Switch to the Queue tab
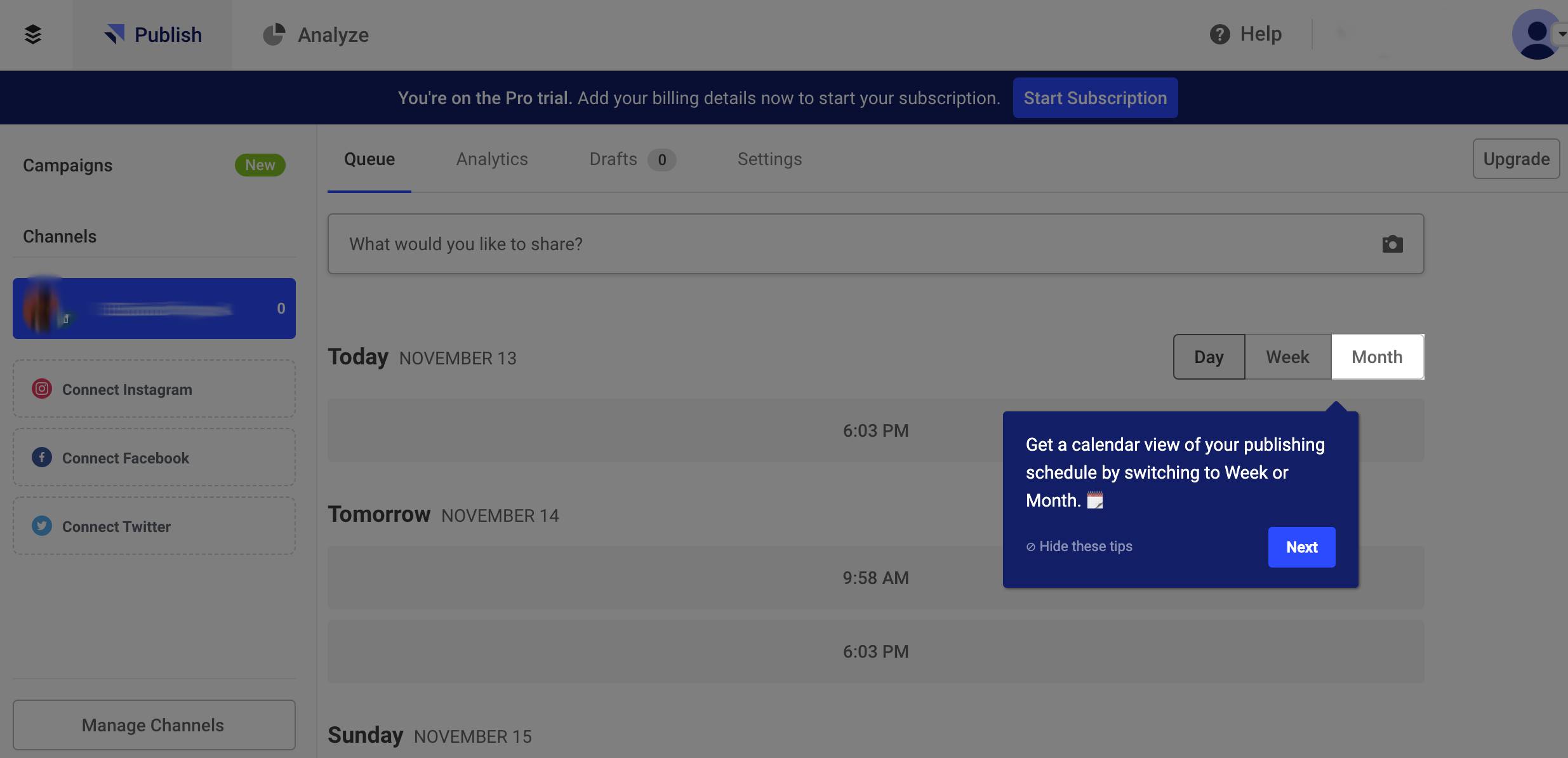Screen dimensions: 1568x758 coord(369,159)
